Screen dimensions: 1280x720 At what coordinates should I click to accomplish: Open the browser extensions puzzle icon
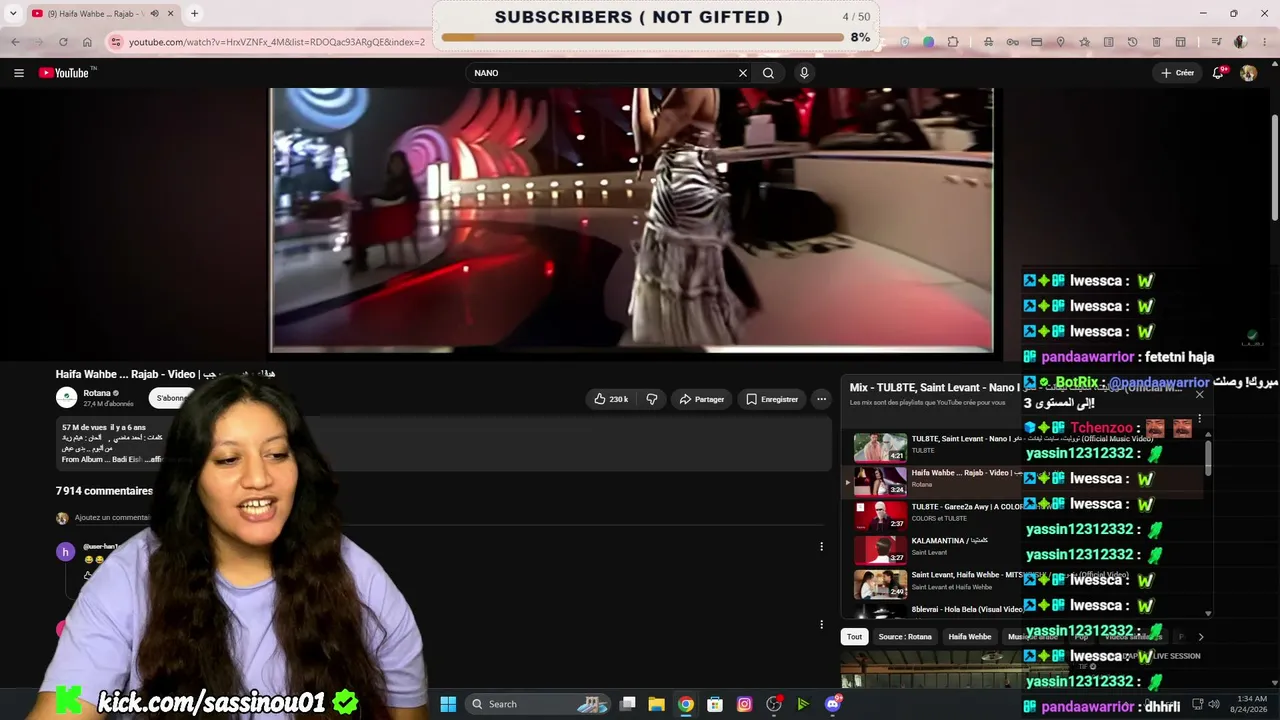[953, 42]
